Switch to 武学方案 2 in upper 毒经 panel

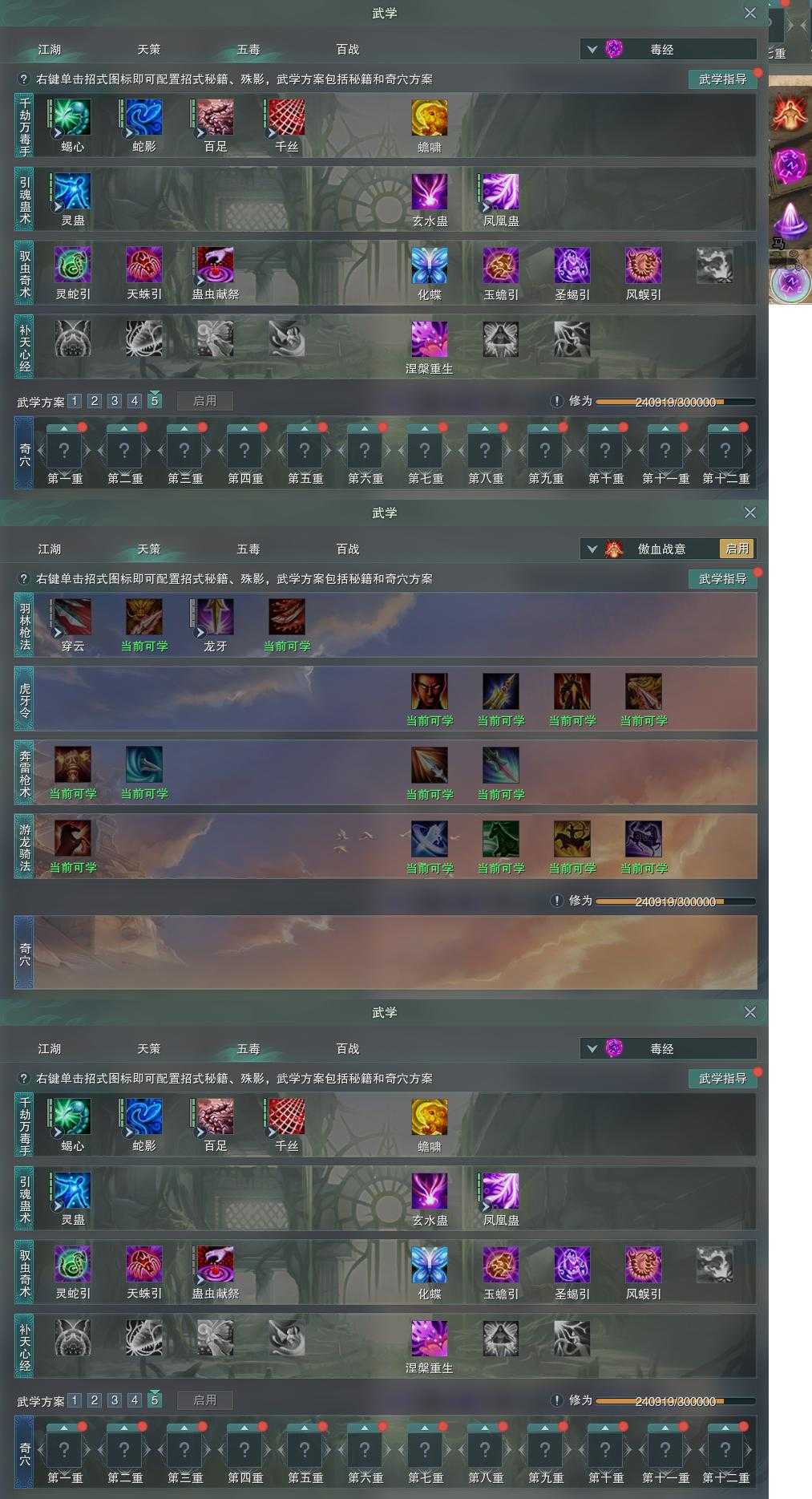coord(95,401)
